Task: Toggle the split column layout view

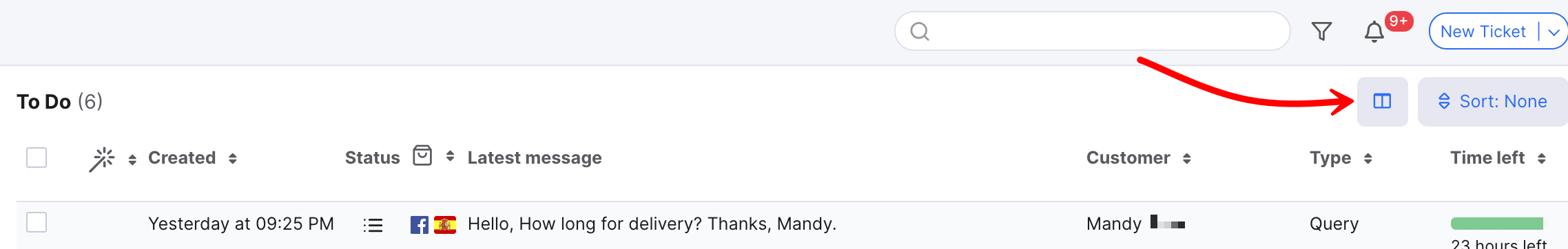Action: pos(1382,102)
